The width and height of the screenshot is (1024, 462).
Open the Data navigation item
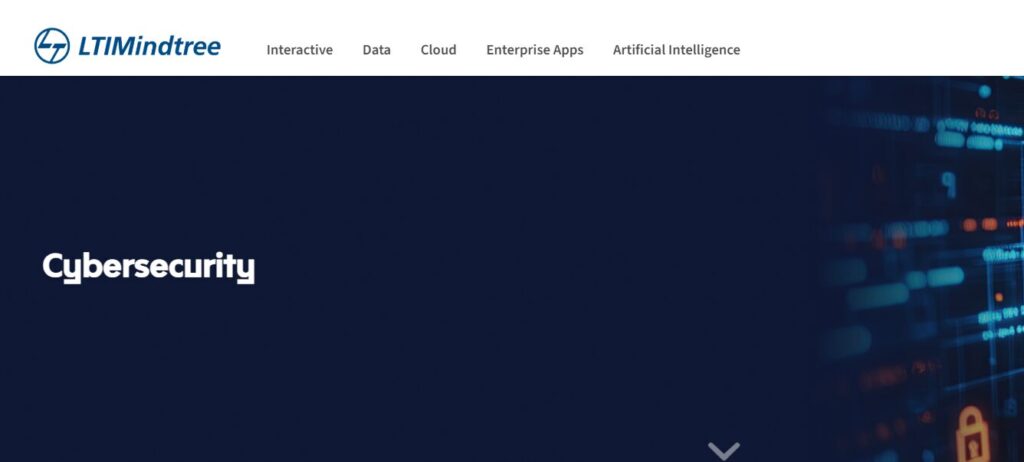(x=377, y=50)
